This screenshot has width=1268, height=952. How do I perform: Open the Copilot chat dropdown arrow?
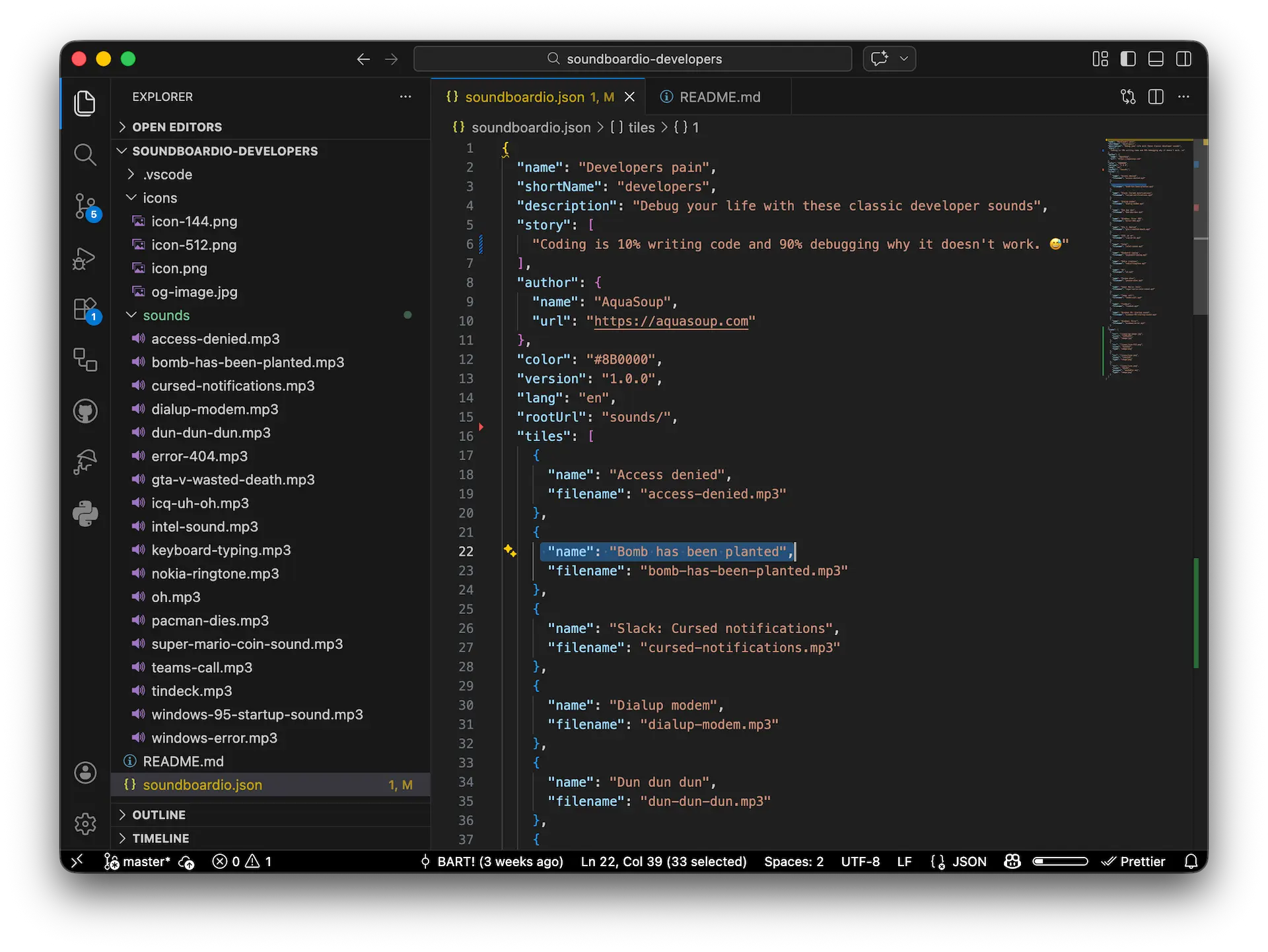(904, 59)
